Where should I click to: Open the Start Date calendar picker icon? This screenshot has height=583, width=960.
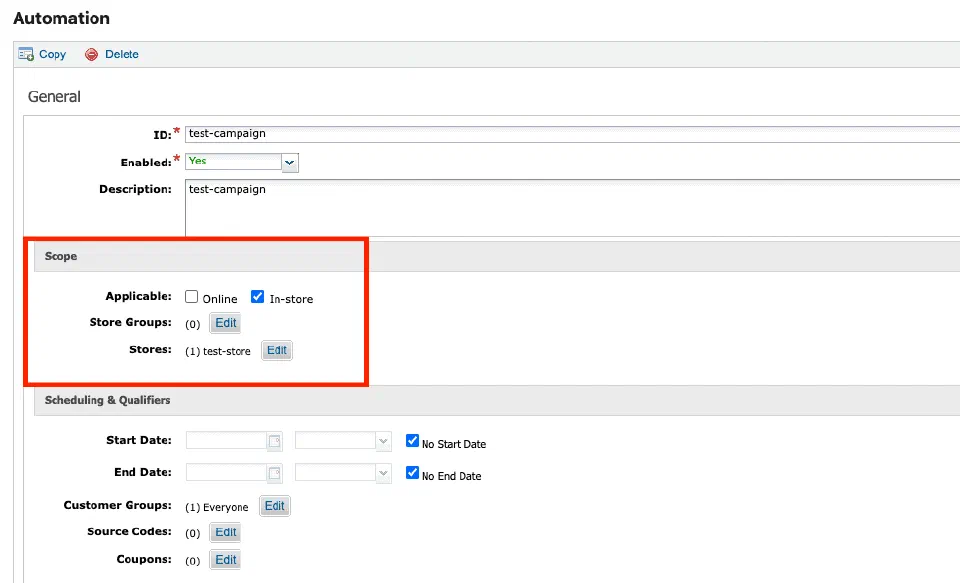pos(274,441)
